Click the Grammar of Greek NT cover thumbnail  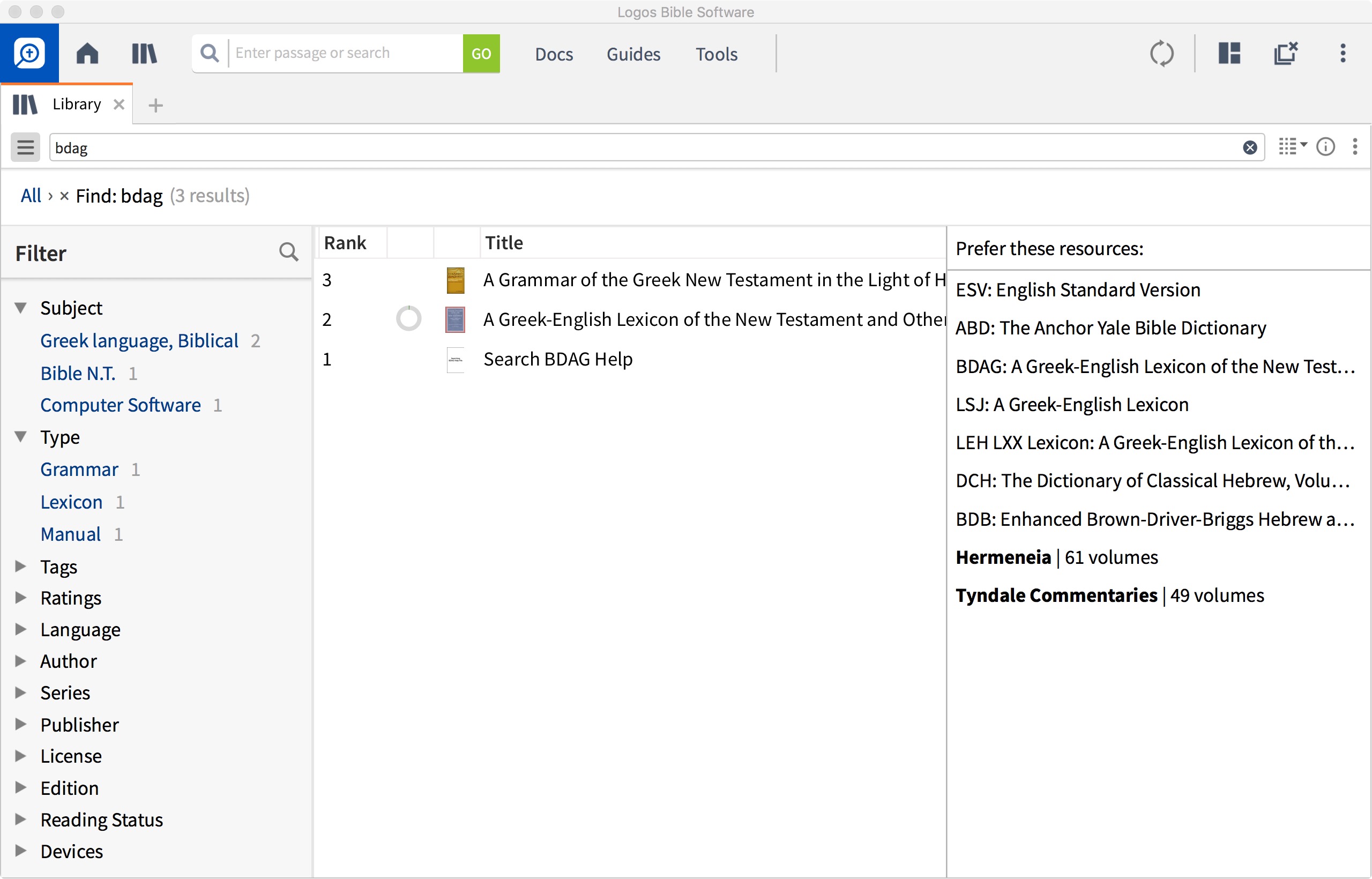[455, 280]
